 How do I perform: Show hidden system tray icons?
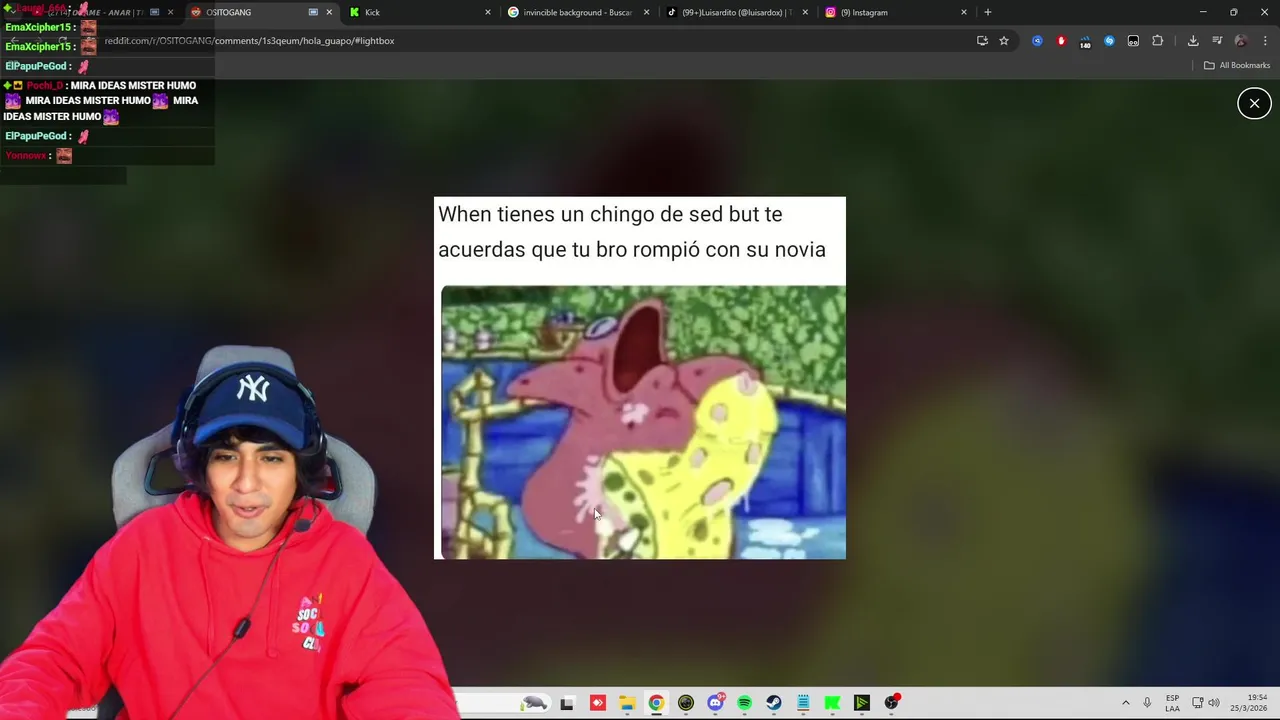click(1125, 703)
